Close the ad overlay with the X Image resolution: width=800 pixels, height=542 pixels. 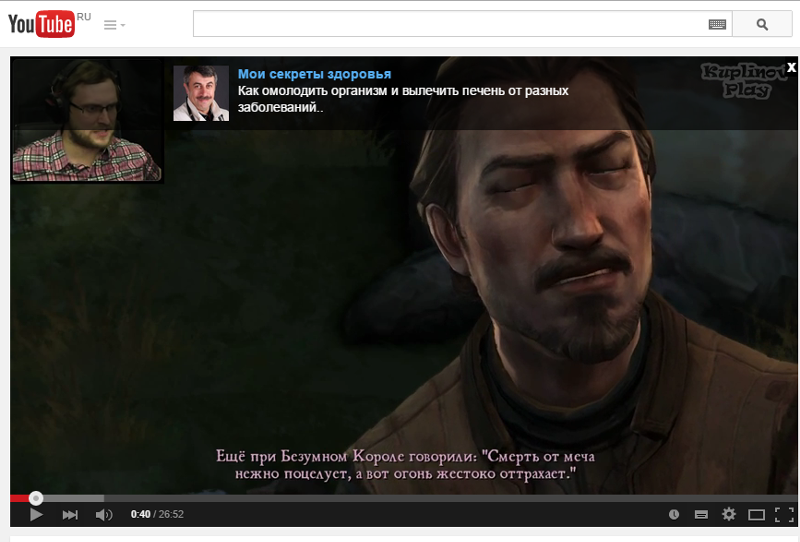point(791,67)
